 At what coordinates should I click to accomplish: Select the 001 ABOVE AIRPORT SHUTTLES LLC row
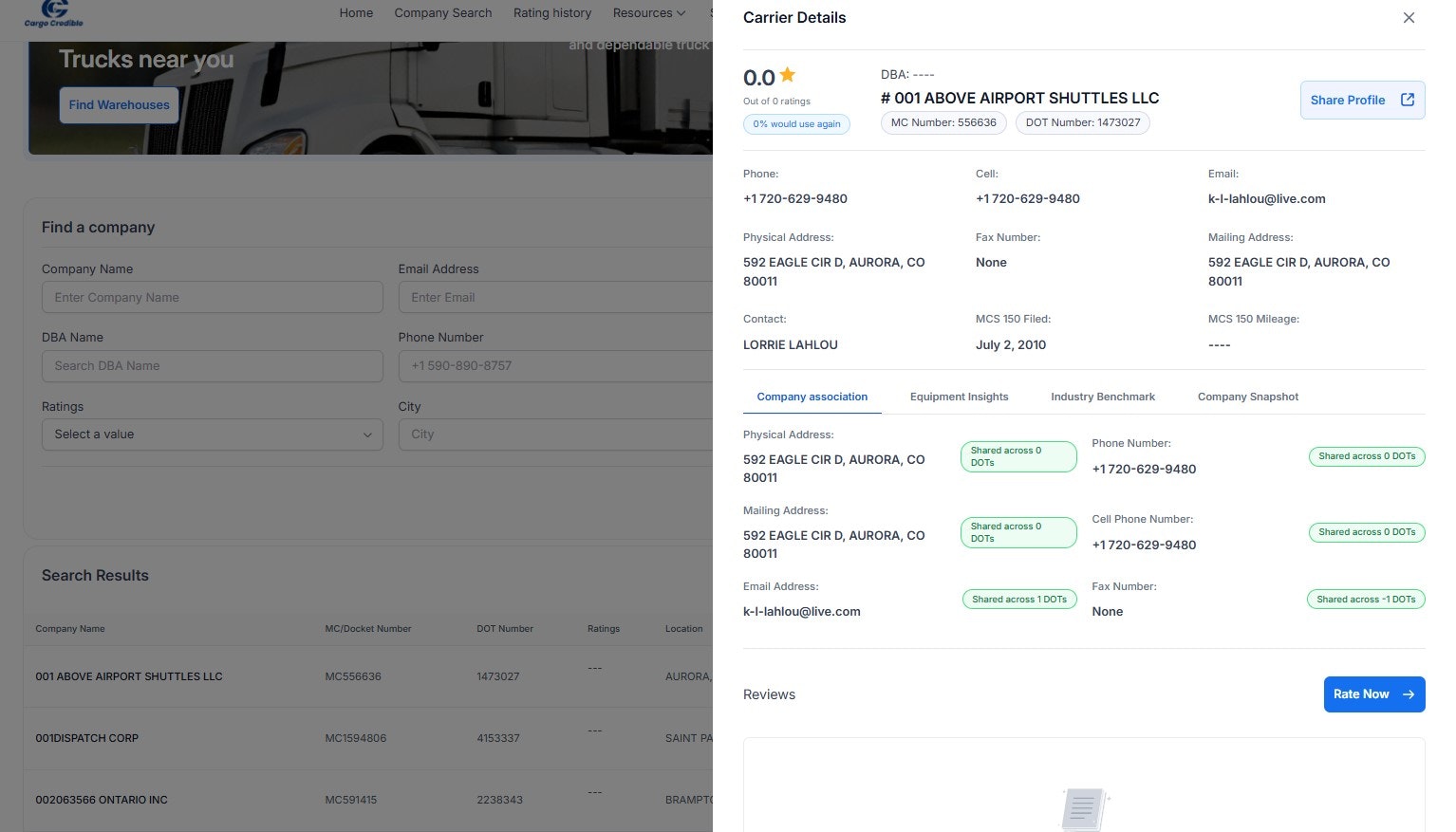click(x=368, y=676)
